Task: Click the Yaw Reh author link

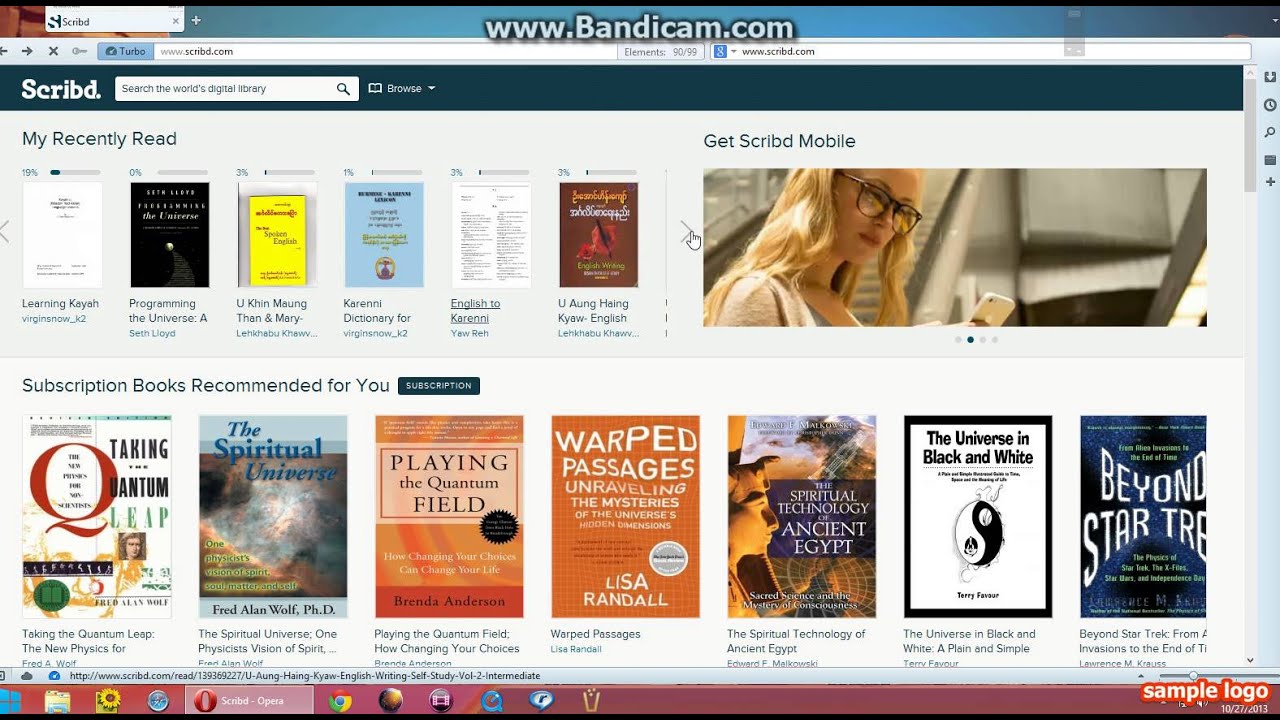Action: [x=469, y=334]
